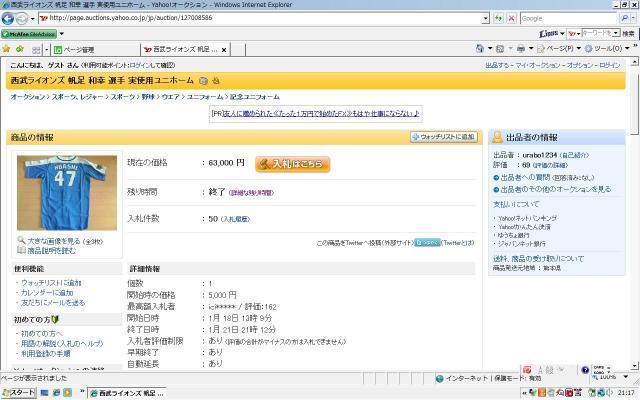This screenshot has height=400, width=640.
Task: Open the Quick Tabs dropdown arrow
Action: pos(47,50)
